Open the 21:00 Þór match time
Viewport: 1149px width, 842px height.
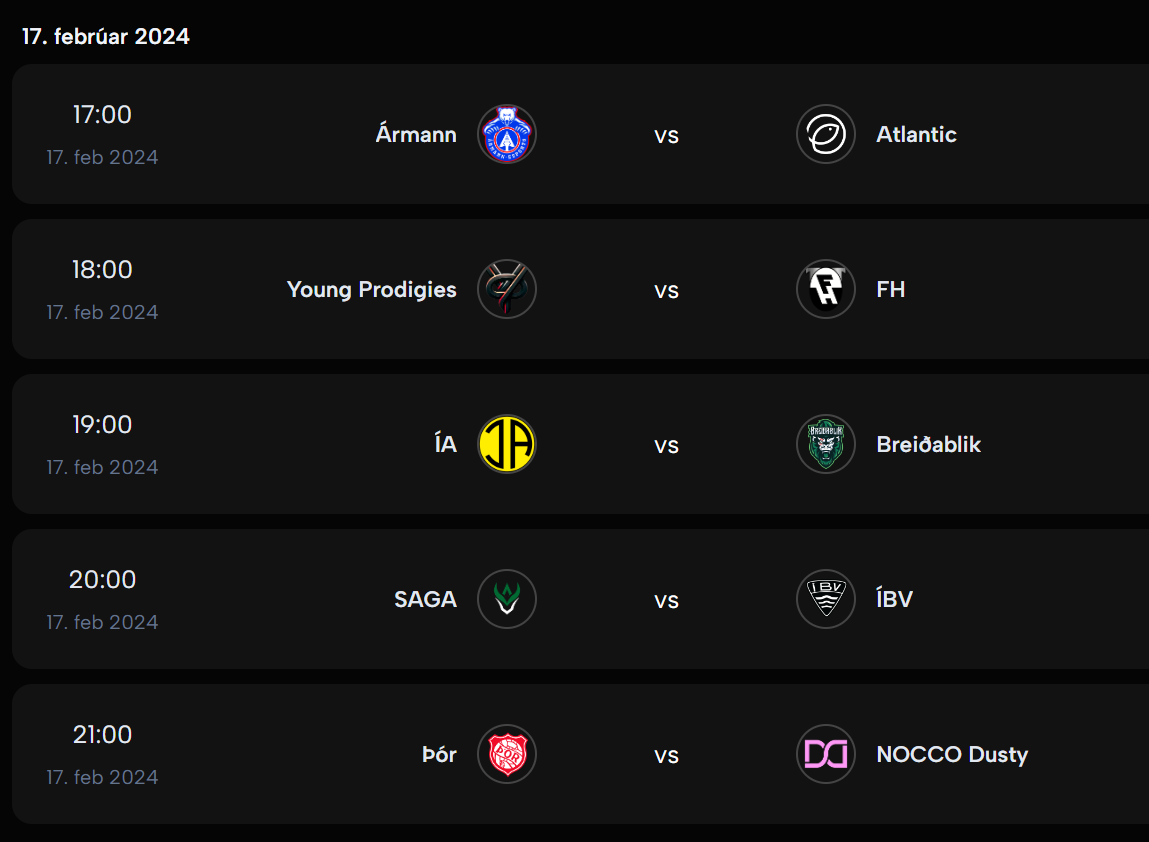point(102,734)
